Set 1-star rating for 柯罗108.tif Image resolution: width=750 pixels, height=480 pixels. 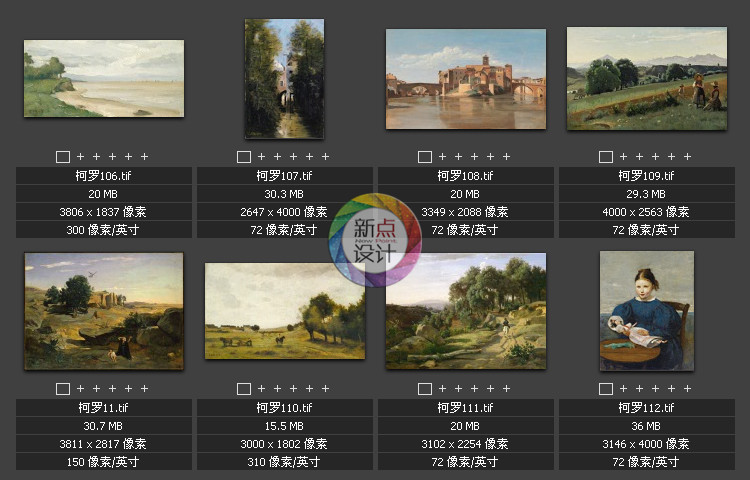click(x=442, y=156)
